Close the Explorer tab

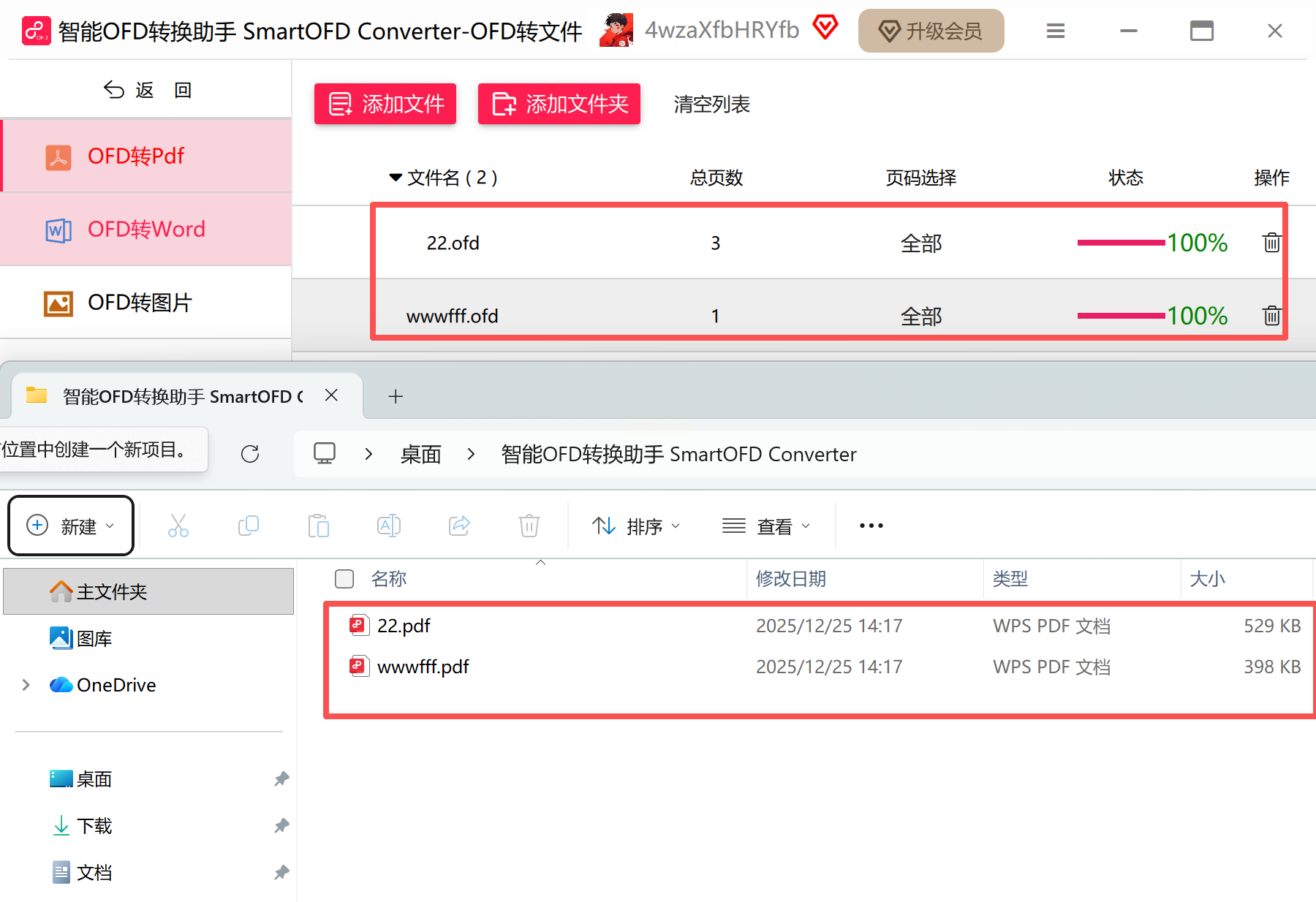tap(331, 395)
